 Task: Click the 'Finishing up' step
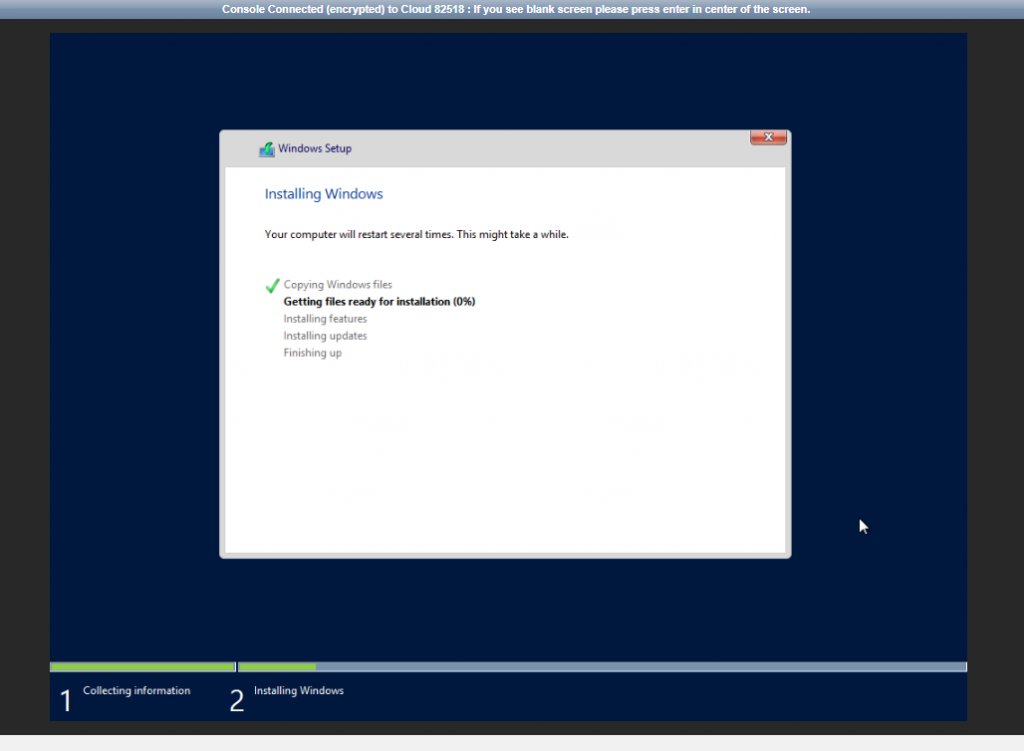(x=312, y=353)
